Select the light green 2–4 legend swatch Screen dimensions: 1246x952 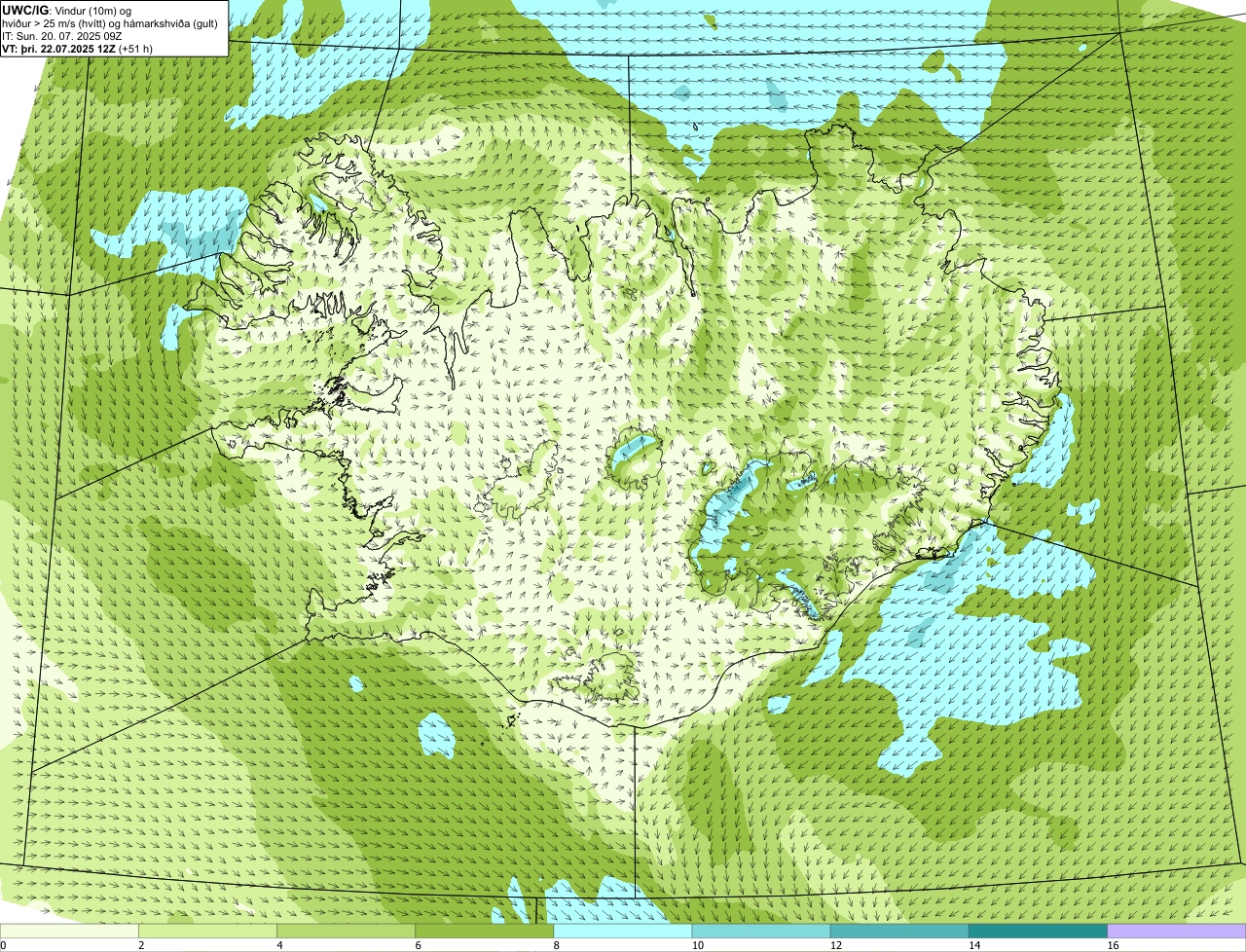click(x=208, y=931)
